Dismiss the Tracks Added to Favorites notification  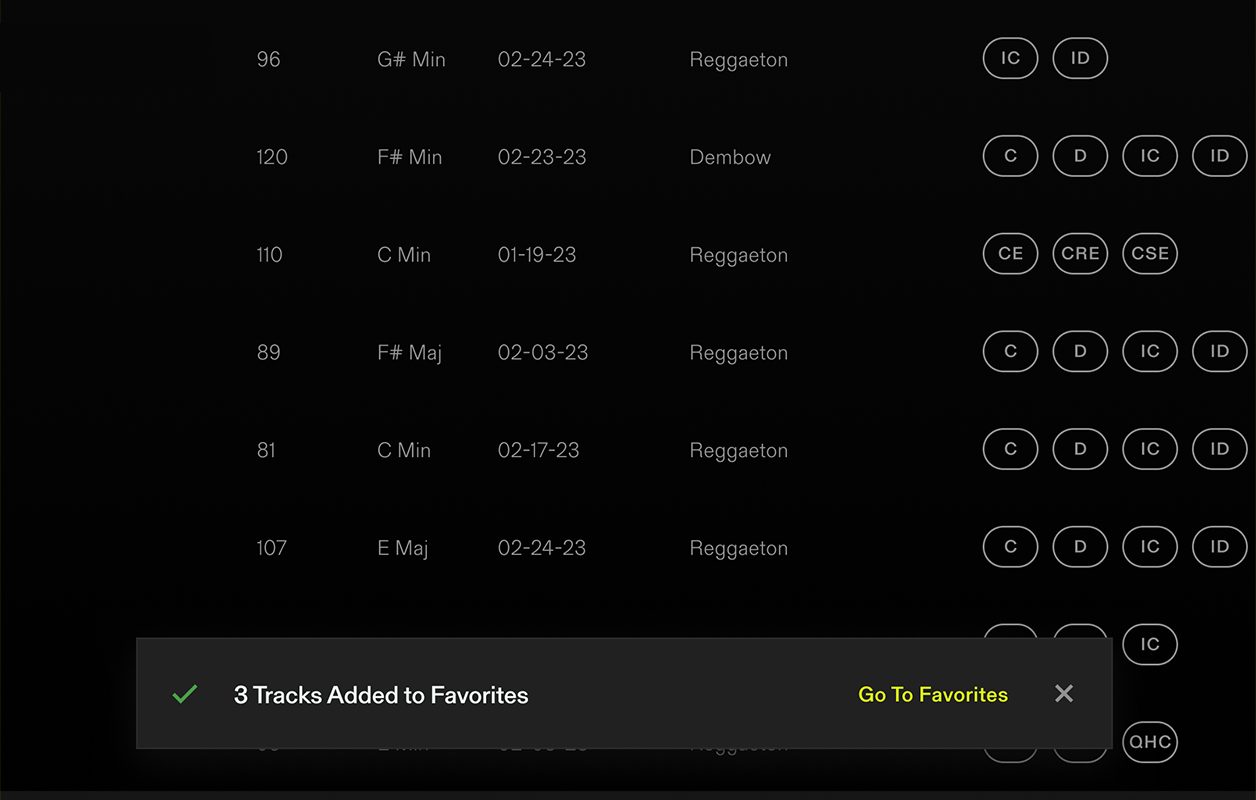coord(1064,694)
